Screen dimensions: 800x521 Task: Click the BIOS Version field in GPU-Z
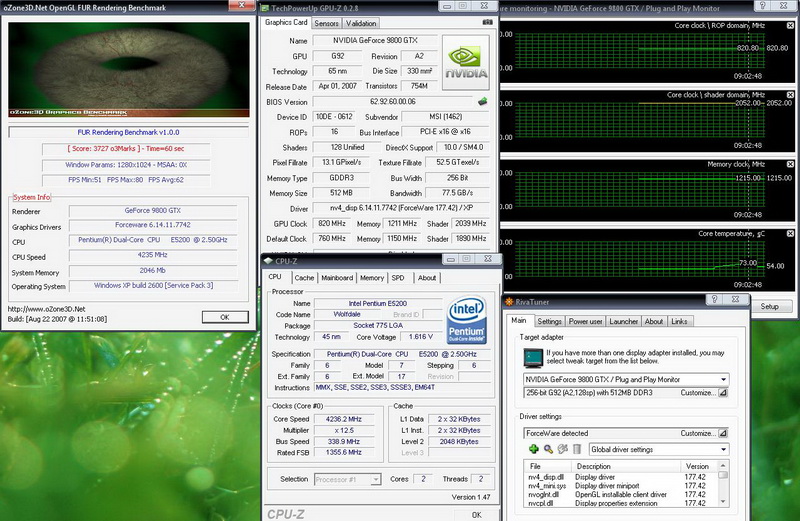click(x=393, y=102)
